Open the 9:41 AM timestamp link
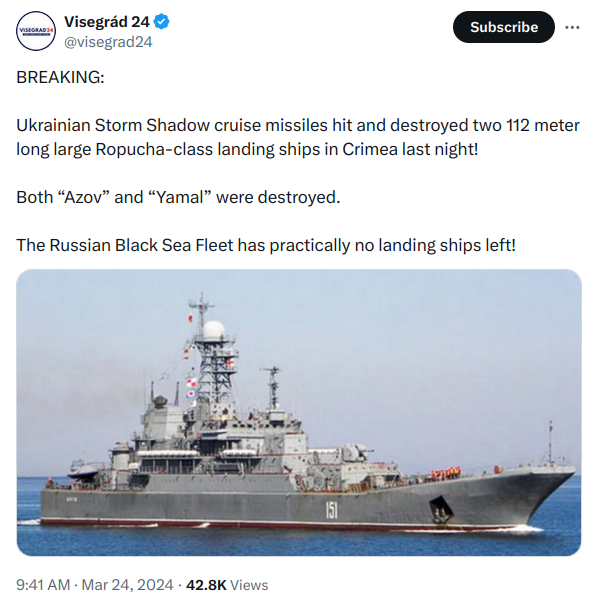 coord(43,585)
